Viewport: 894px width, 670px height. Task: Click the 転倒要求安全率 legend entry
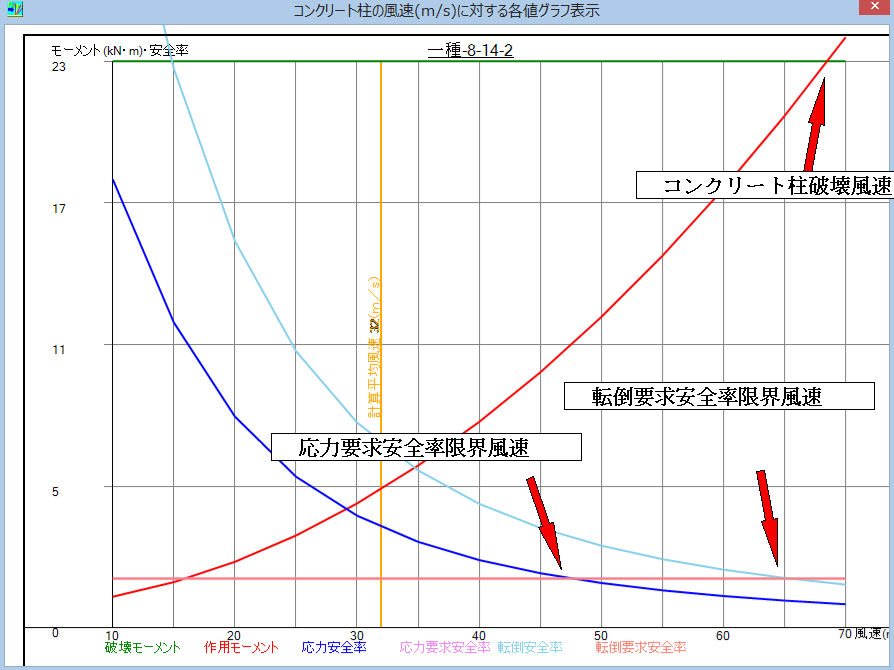641,648
